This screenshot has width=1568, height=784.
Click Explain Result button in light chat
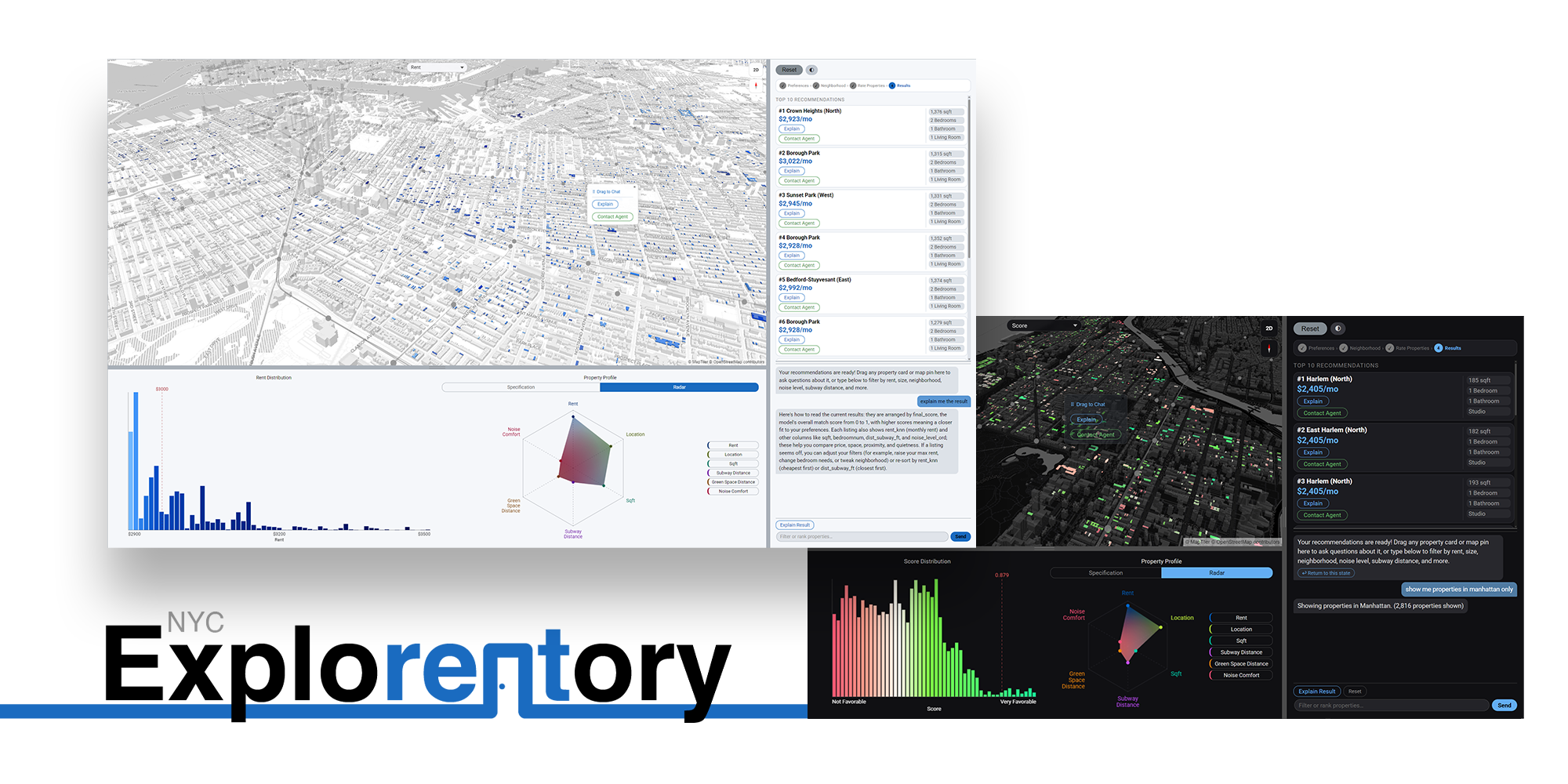[x=795, y=525]
